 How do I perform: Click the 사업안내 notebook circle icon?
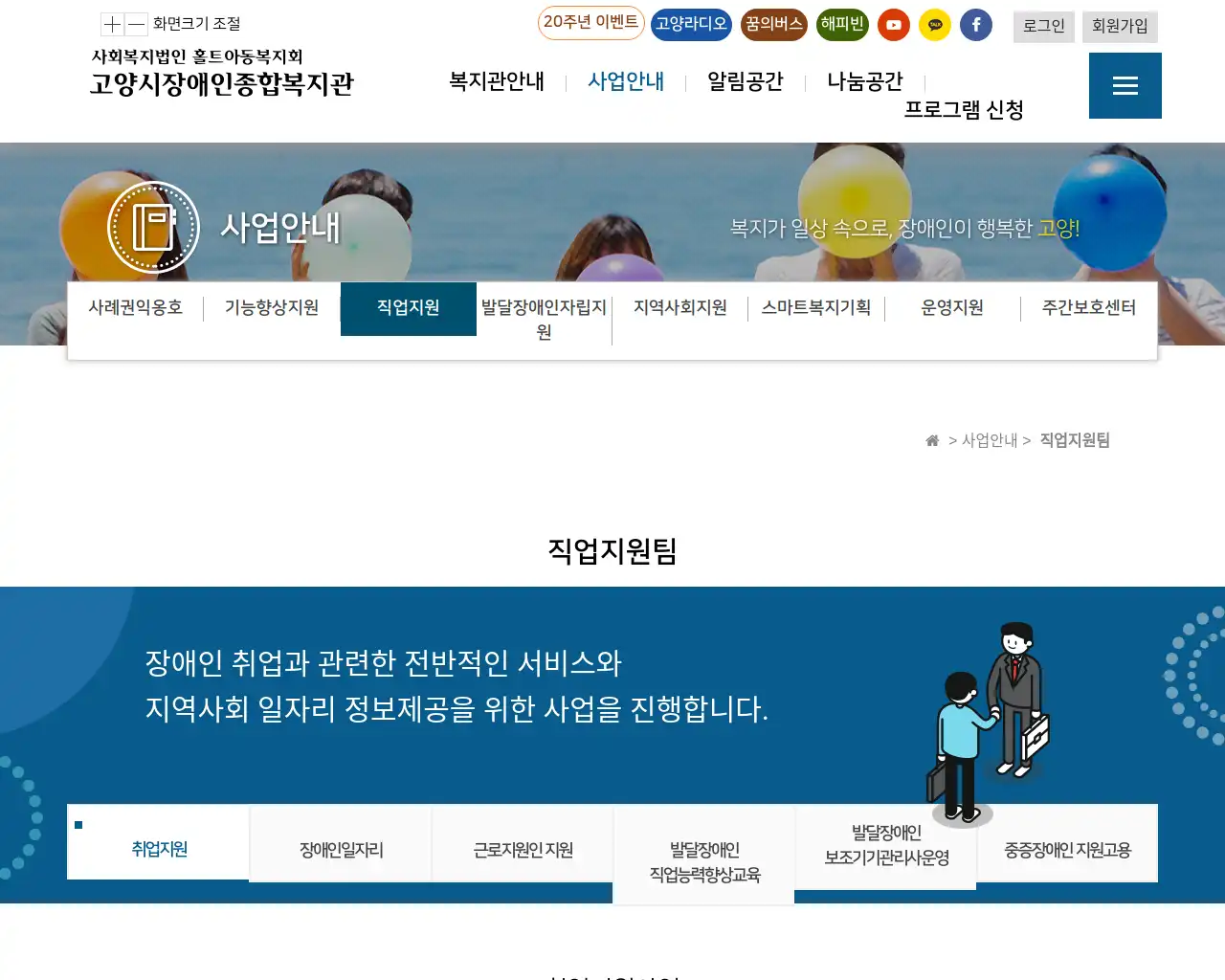[x=153, y=228]
